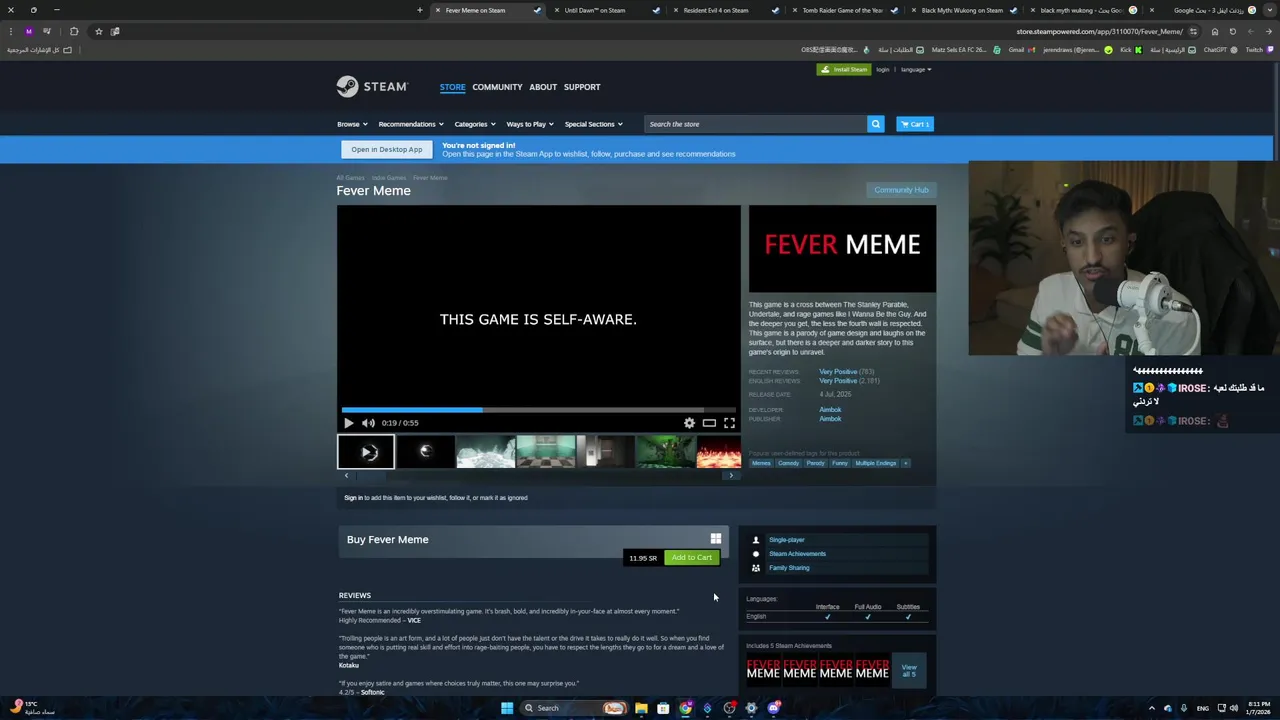Open the Community Hub button

click(x=901, y=190)
